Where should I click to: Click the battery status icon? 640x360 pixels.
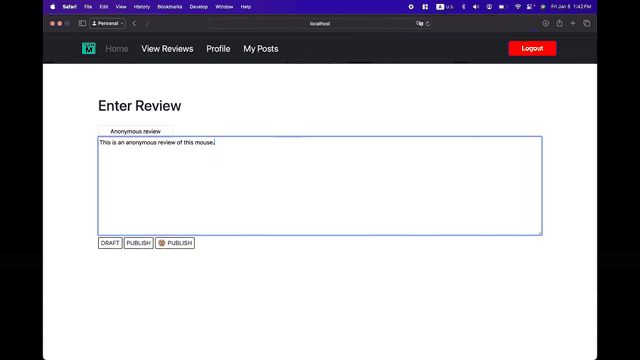(503, 7)
